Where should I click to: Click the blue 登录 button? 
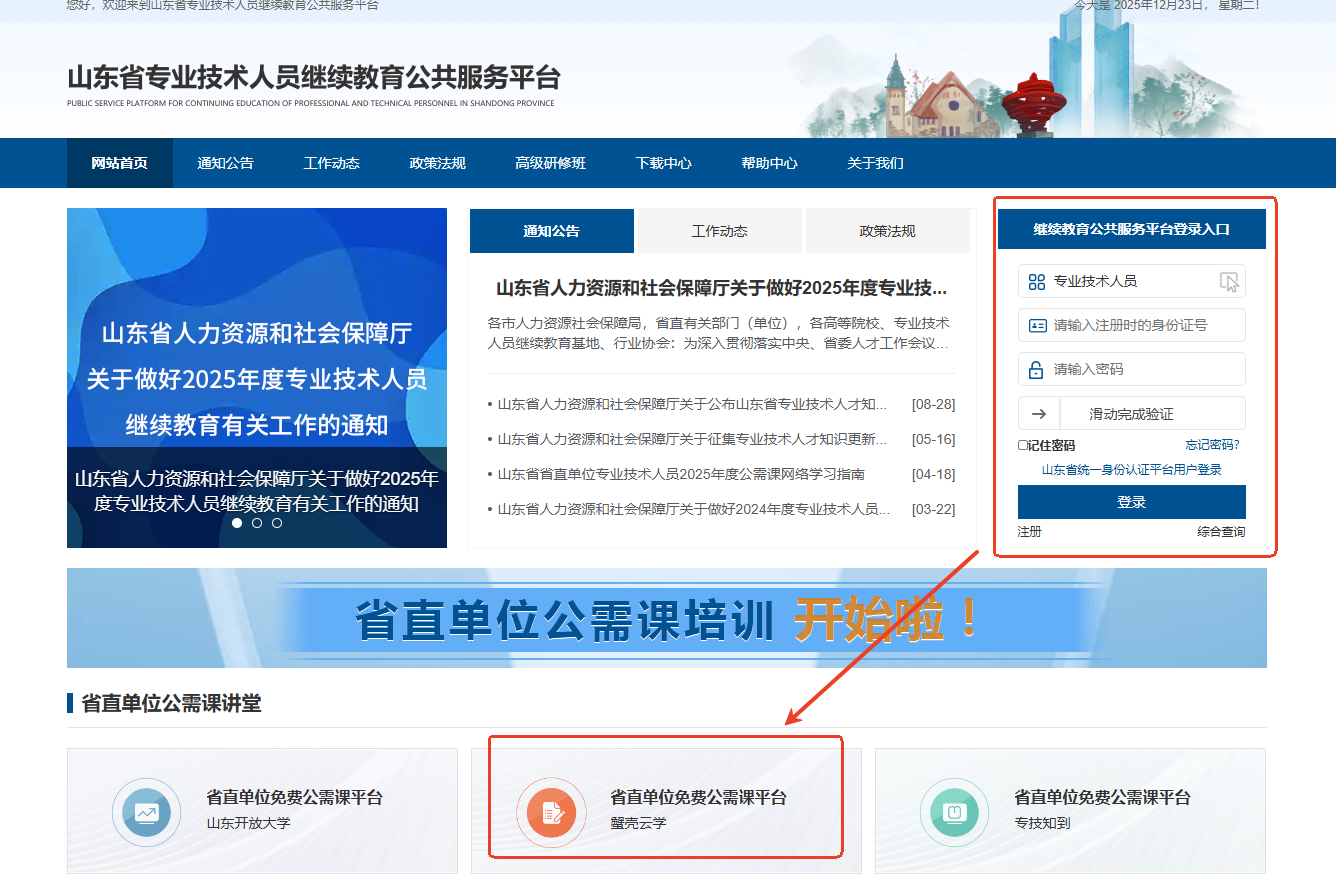click(1131, 502)
